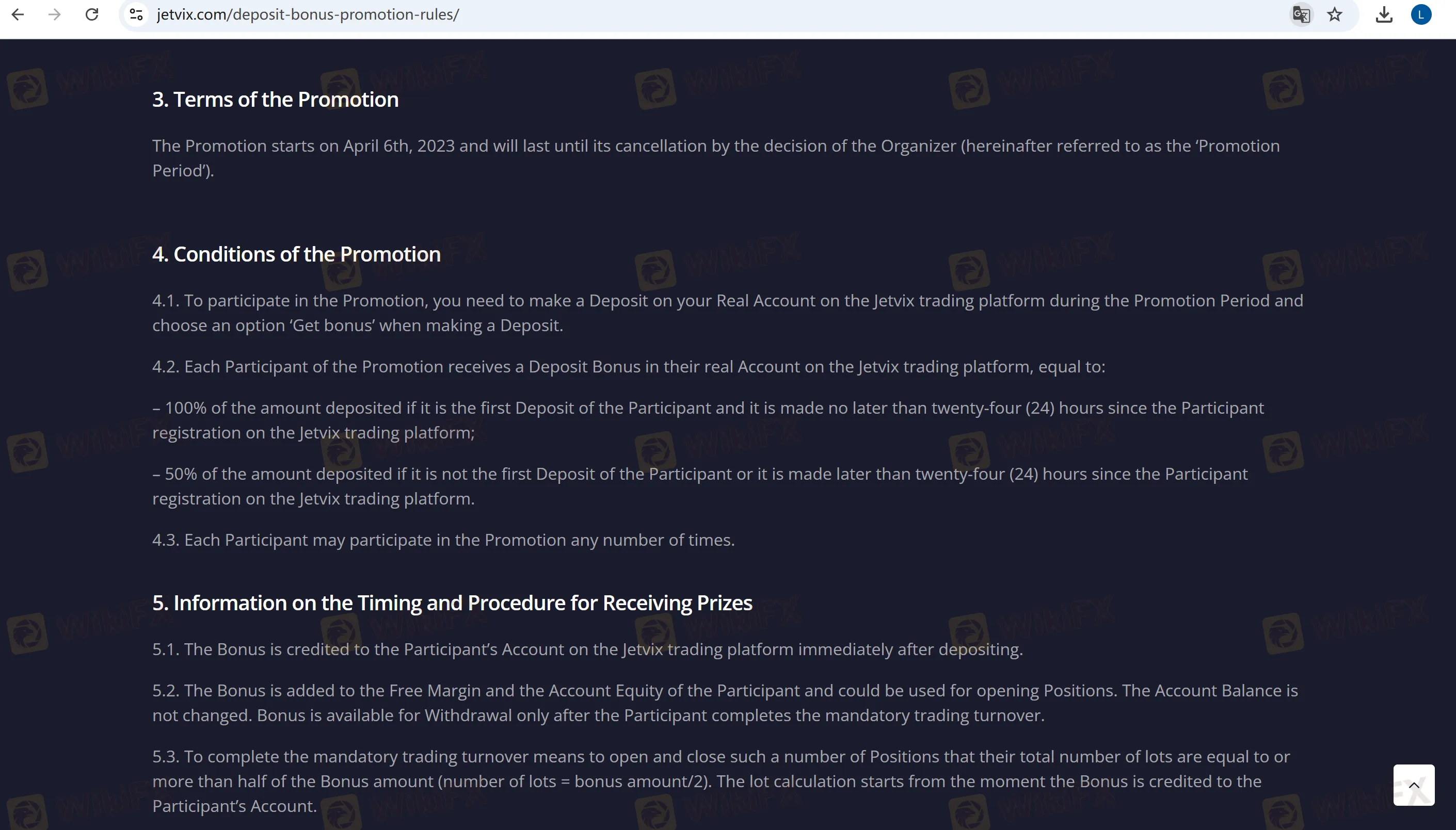The height and width of the screenshot is (830, 1456).
Task: Bookmark this page with the star icon
Action: click(x=1335, y=14)
